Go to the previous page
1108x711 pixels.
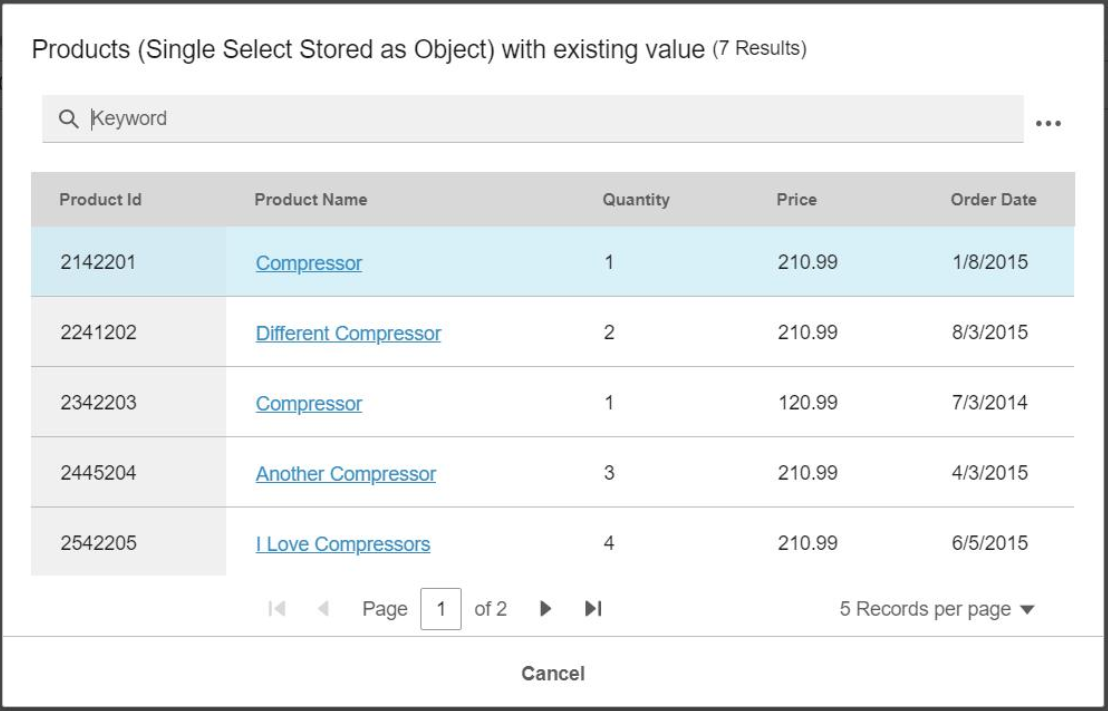324,609
